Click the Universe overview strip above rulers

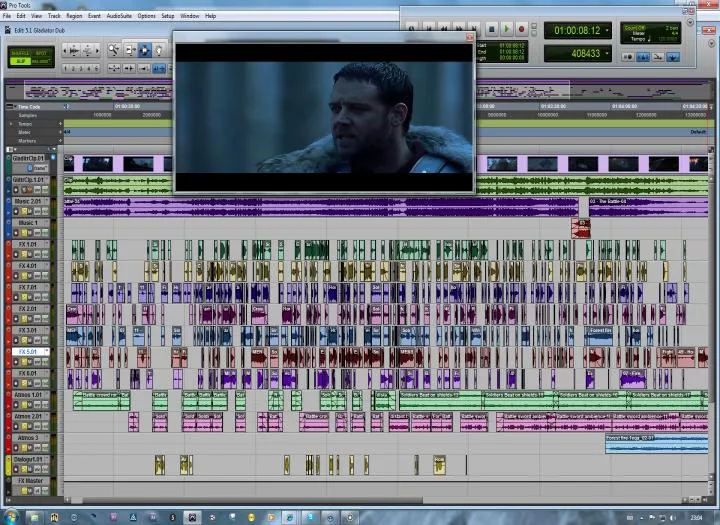click(x=358, y=90)
